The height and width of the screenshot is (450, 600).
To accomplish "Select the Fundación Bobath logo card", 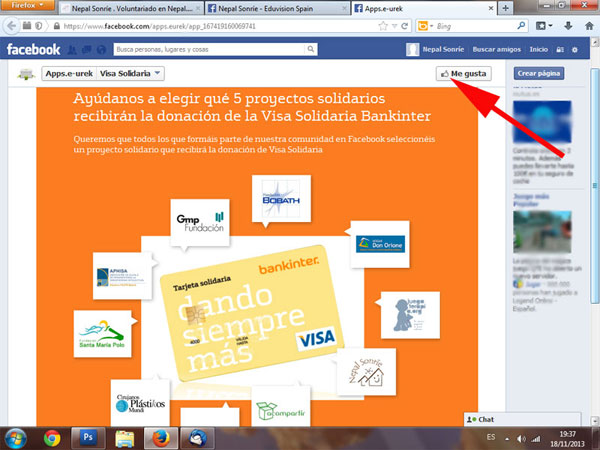I will [x=281, y=199].
